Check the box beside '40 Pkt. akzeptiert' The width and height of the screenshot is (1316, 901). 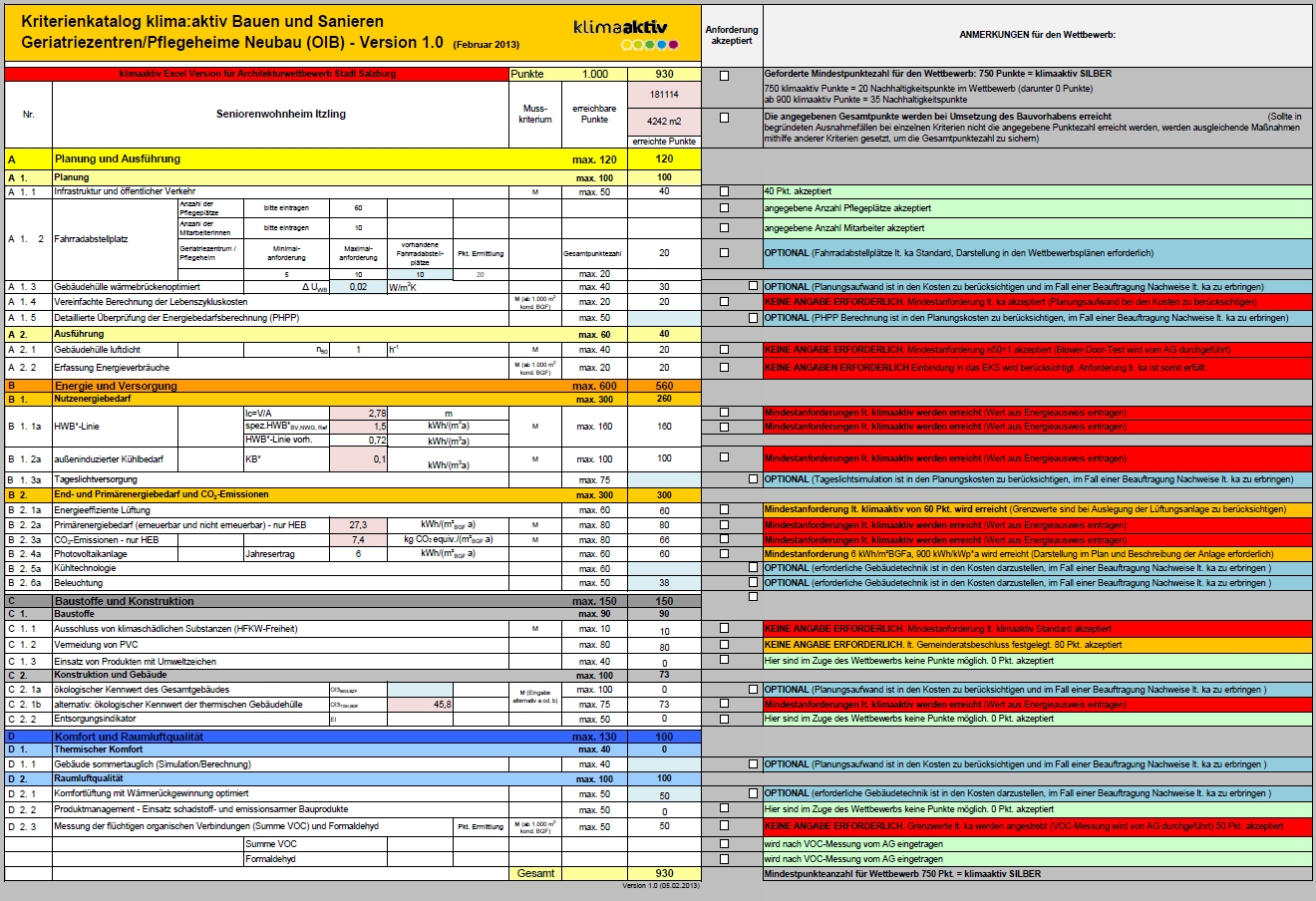coord(725,191)
